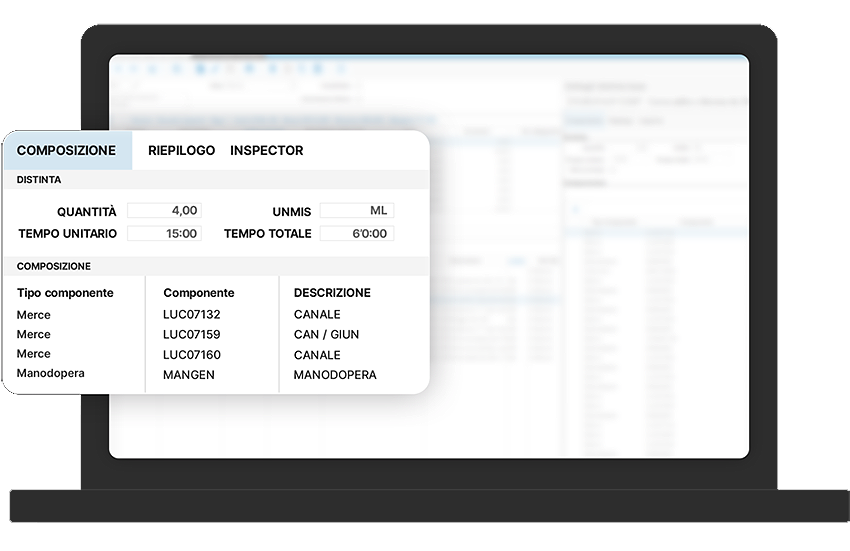Switch to the COMPOSIZIONE tab

(66, 151)
